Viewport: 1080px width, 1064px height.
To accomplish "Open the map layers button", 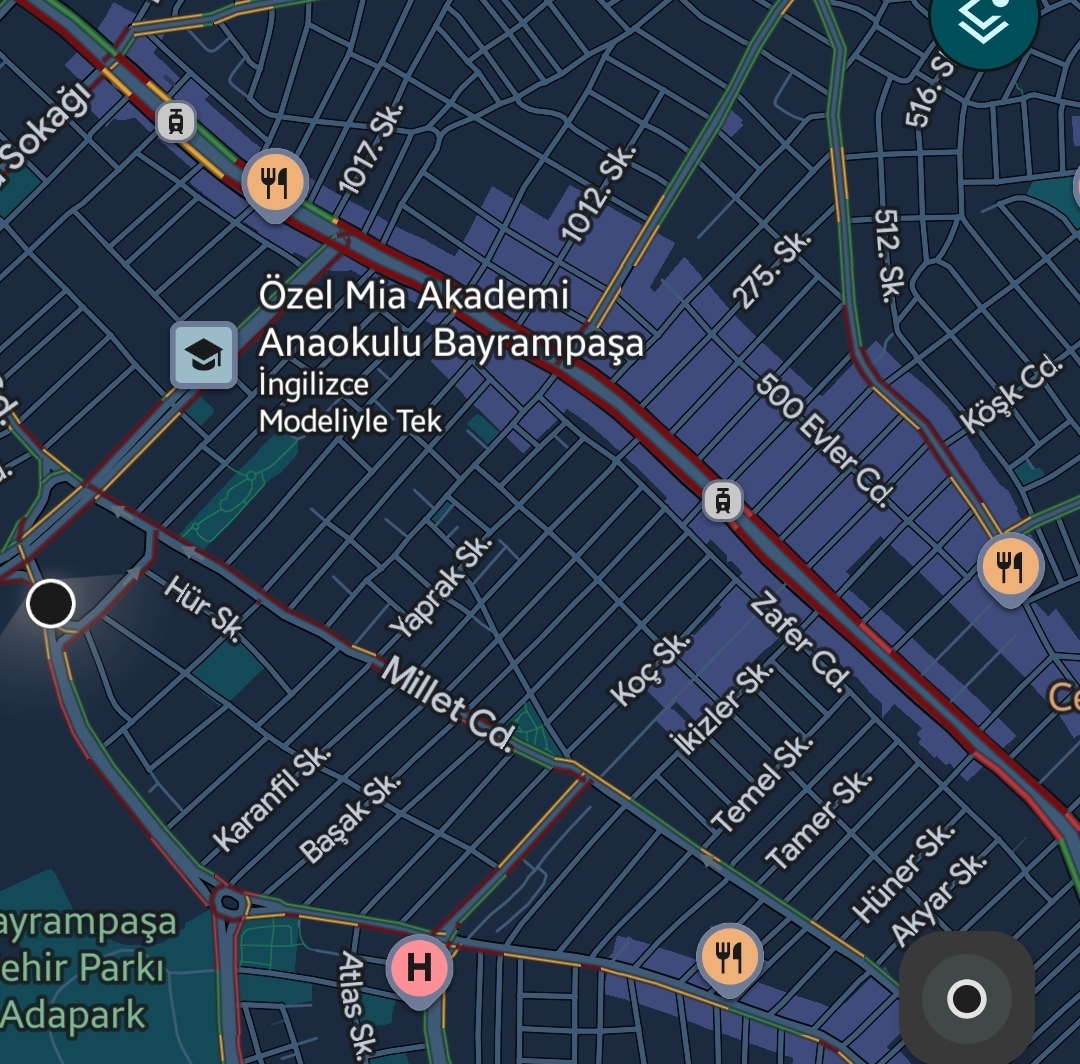I will coord(983,24).
